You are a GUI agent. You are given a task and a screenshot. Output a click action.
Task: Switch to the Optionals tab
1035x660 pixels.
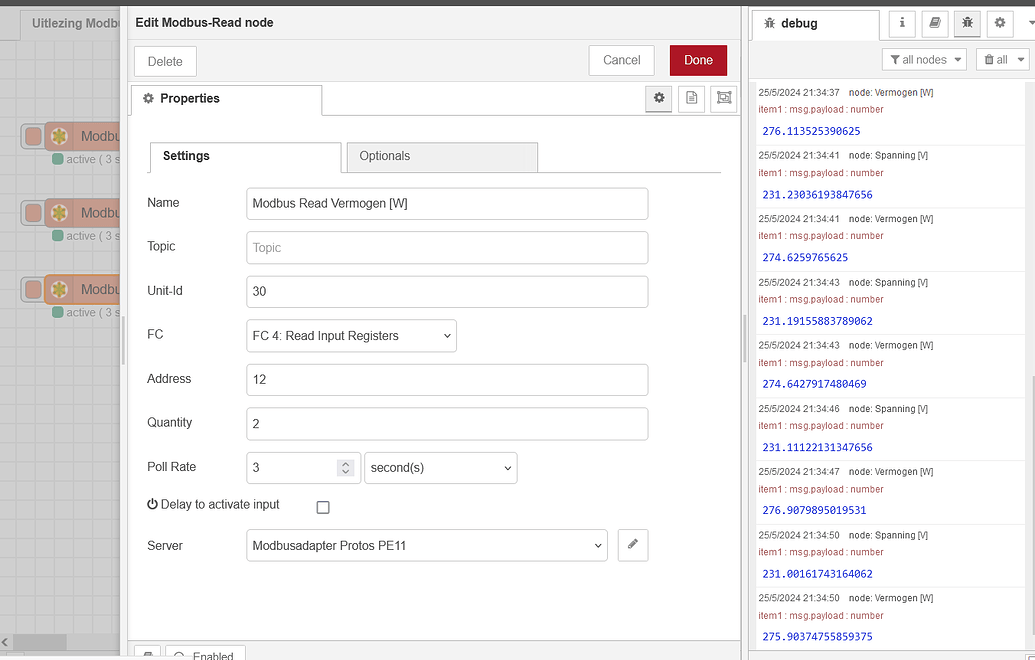(x=442, y=157)
